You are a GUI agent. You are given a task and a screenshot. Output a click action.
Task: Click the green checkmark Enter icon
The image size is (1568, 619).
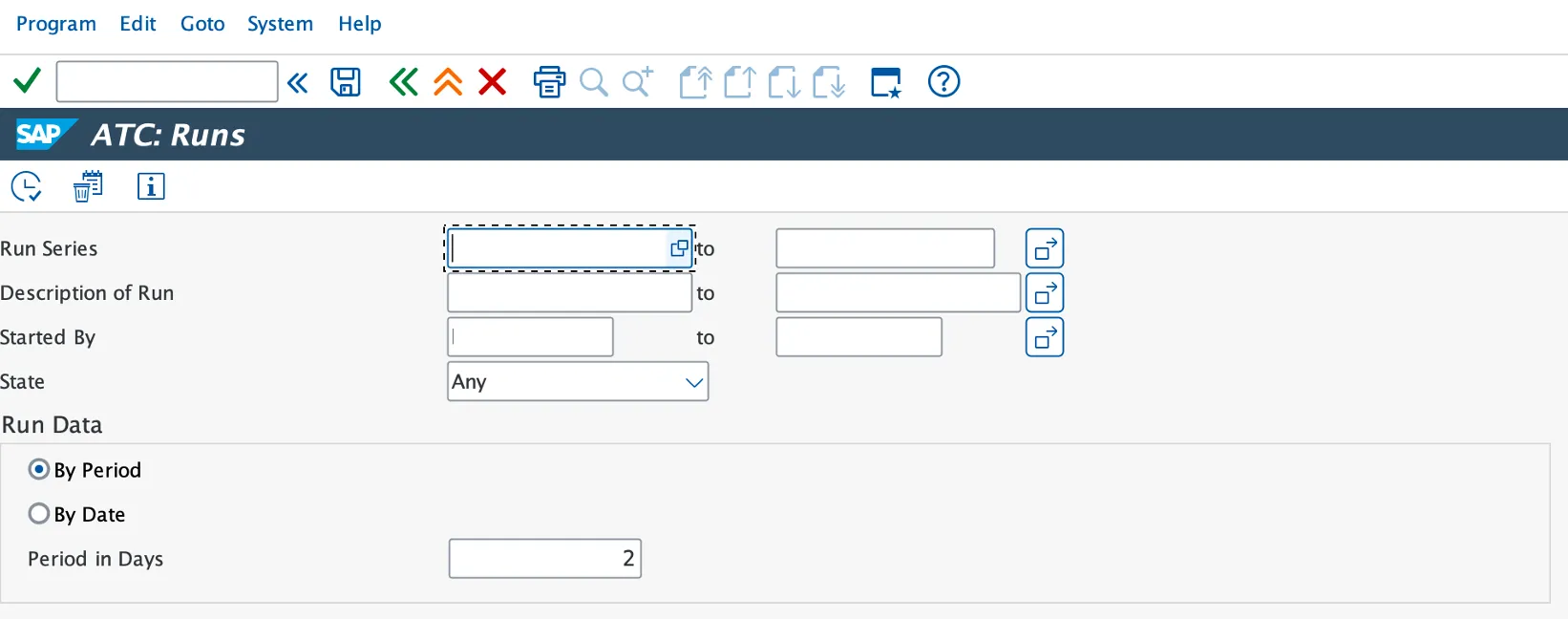pyautogui.click(x=27, y=81)
